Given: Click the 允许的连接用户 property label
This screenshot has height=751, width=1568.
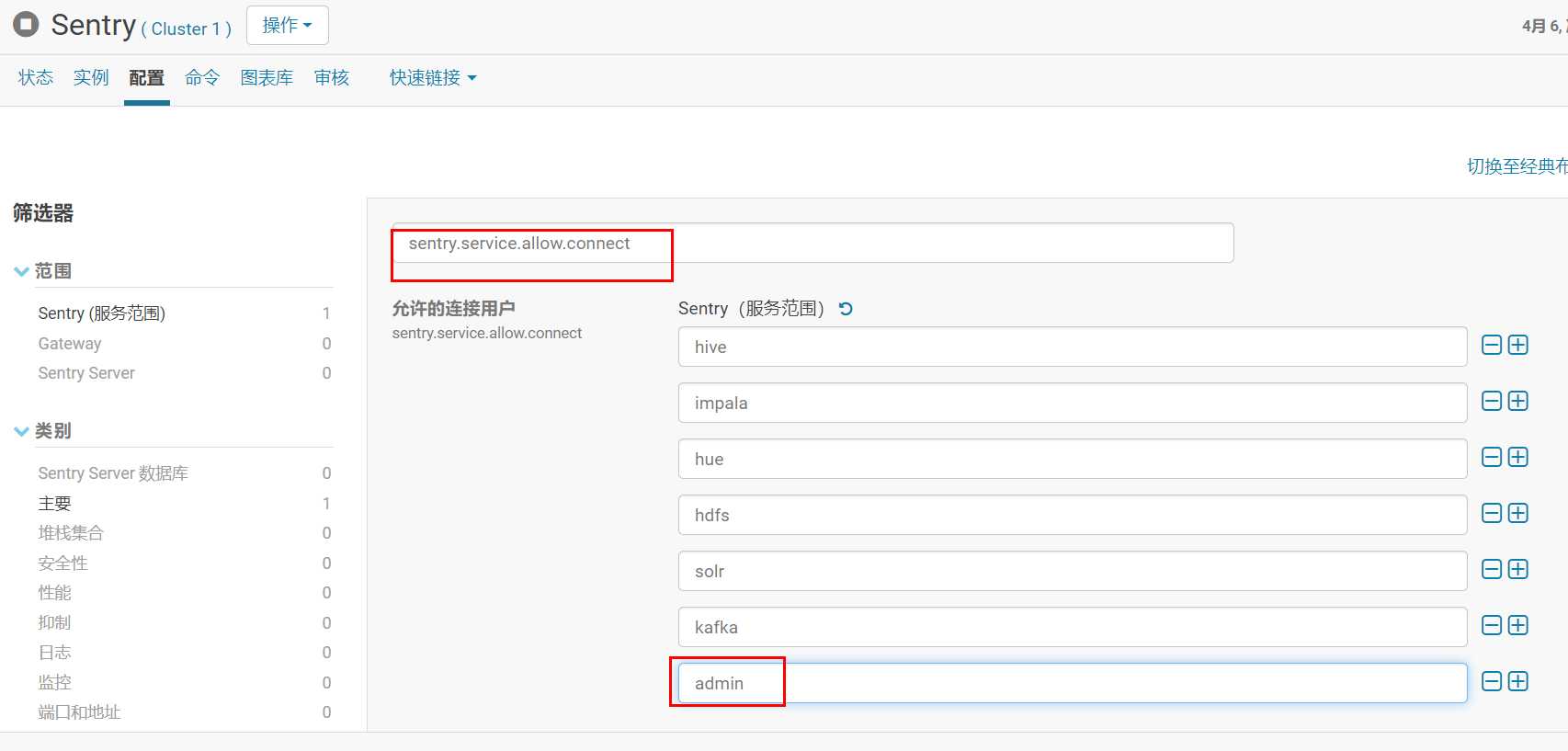Looking at the screenshot, I should [453, 309].
